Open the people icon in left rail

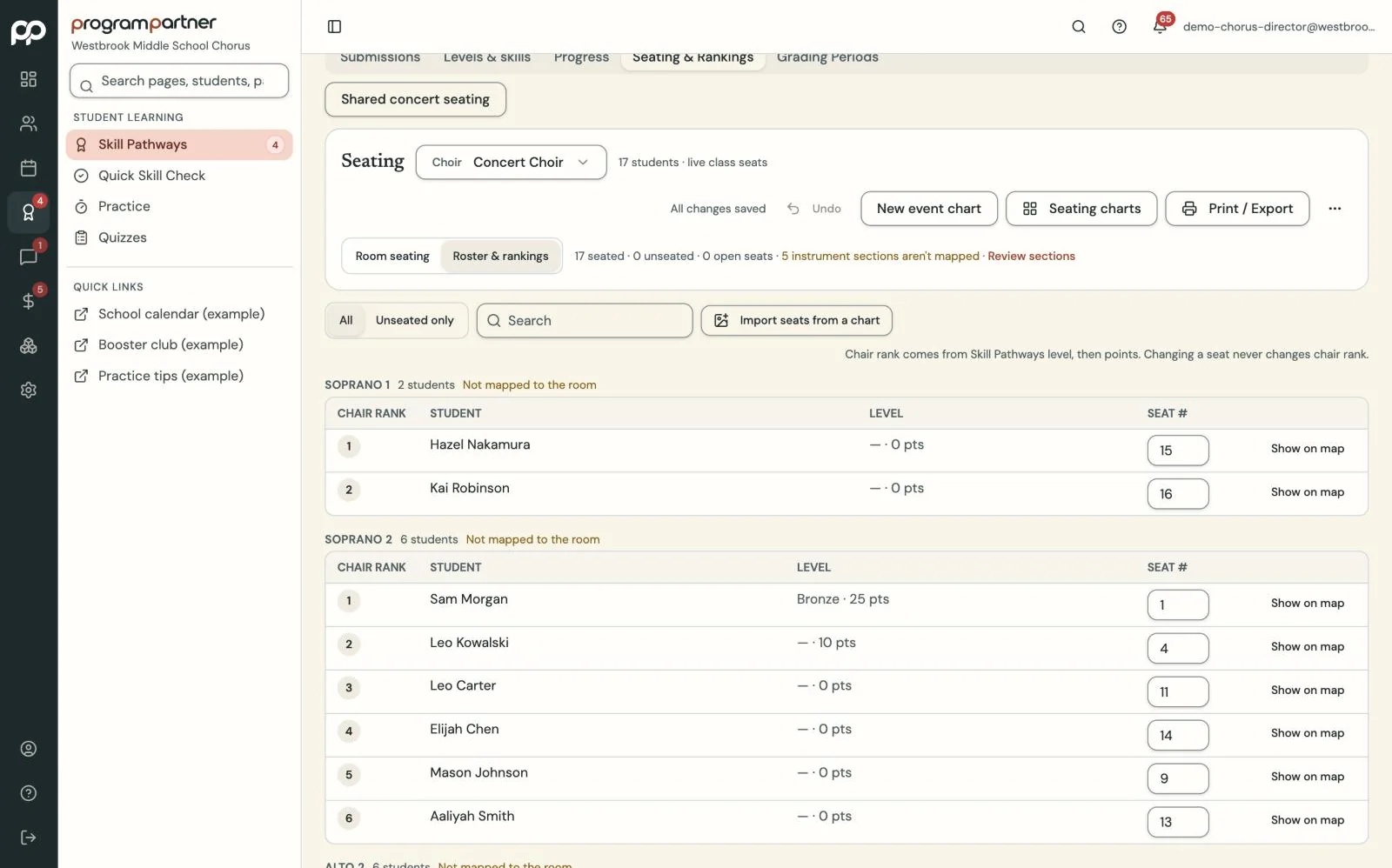click(x=29, y=124)
